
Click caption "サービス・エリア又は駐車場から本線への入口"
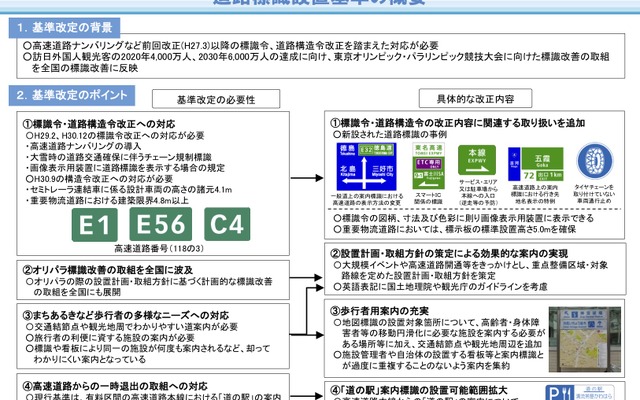tap(478, 192)
